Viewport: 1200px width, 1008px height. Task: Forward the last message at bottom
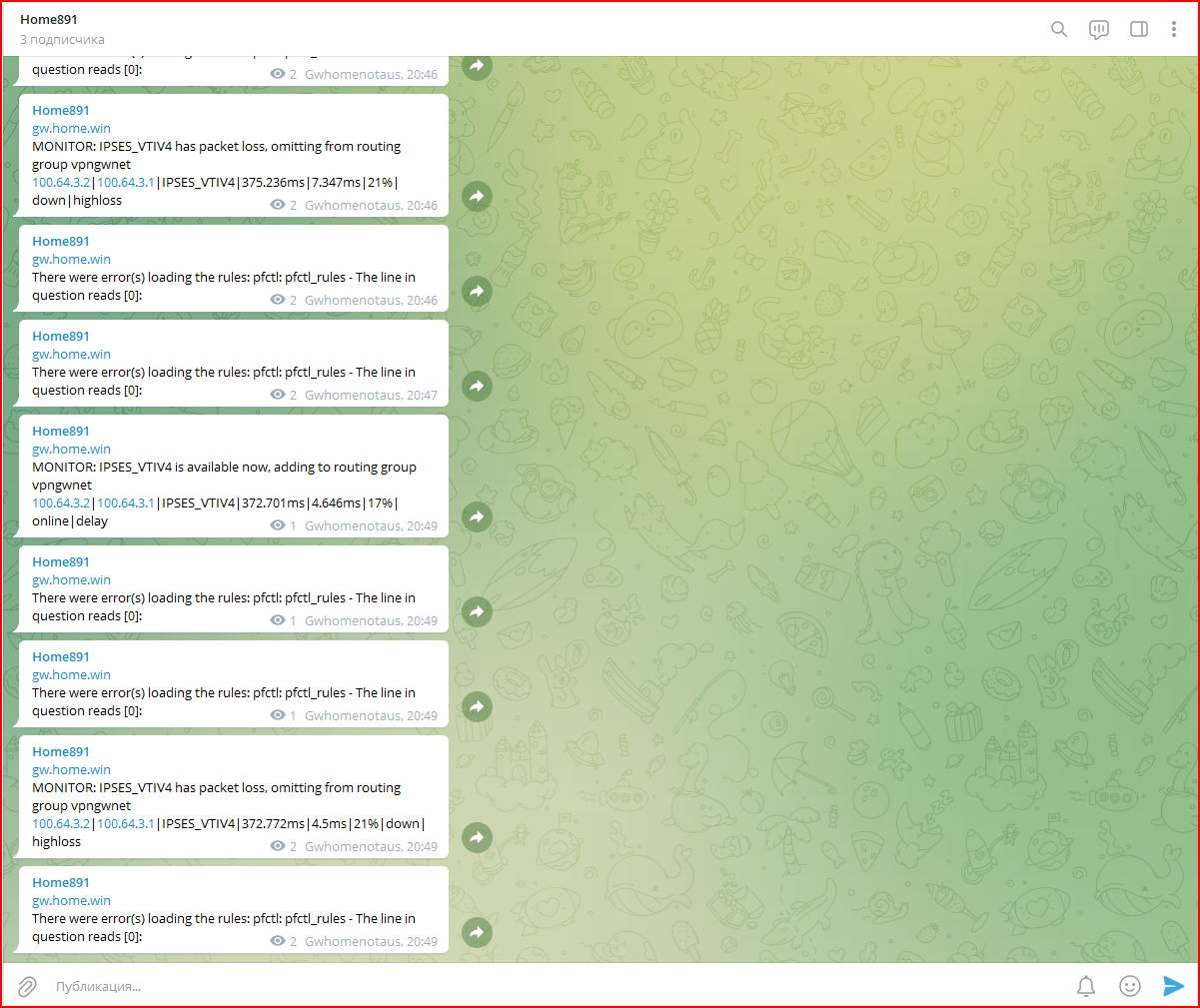[477, 932]
